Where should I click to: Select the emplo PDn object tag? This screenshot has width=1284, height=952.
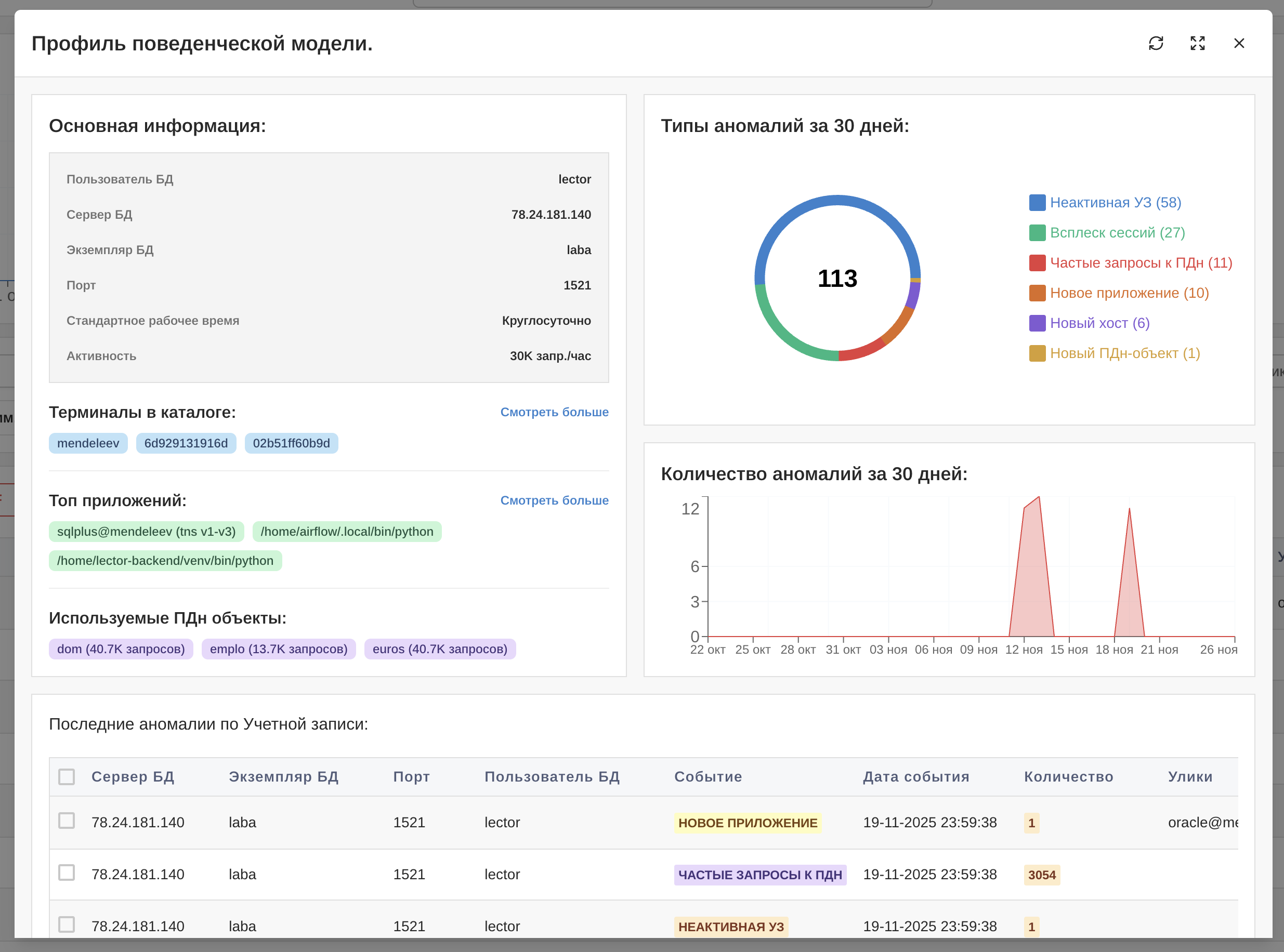click(279, 649)
